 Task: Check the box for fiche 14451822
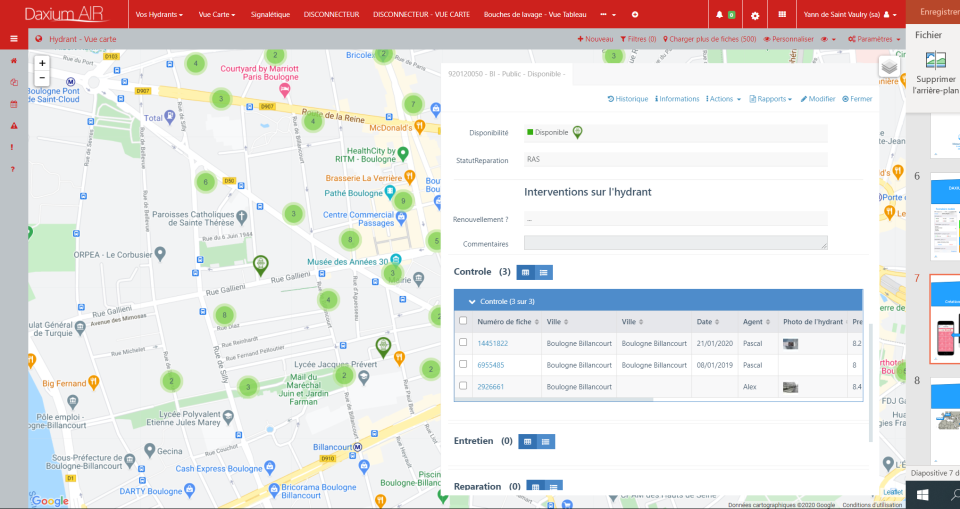[463, 342]
